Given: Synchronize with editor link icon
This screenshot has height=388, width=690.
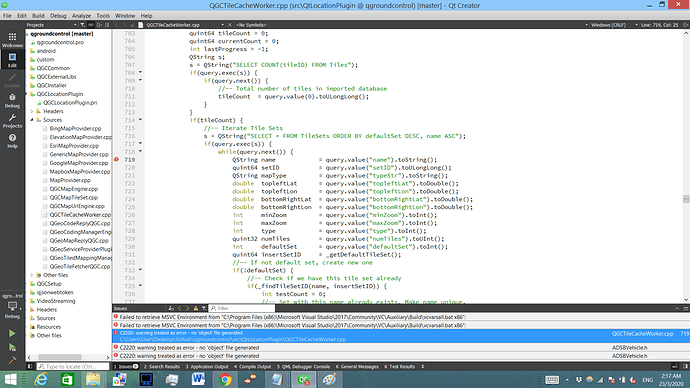Looking at the screenshot, I should pyautogui.click(x=91, y=25).
